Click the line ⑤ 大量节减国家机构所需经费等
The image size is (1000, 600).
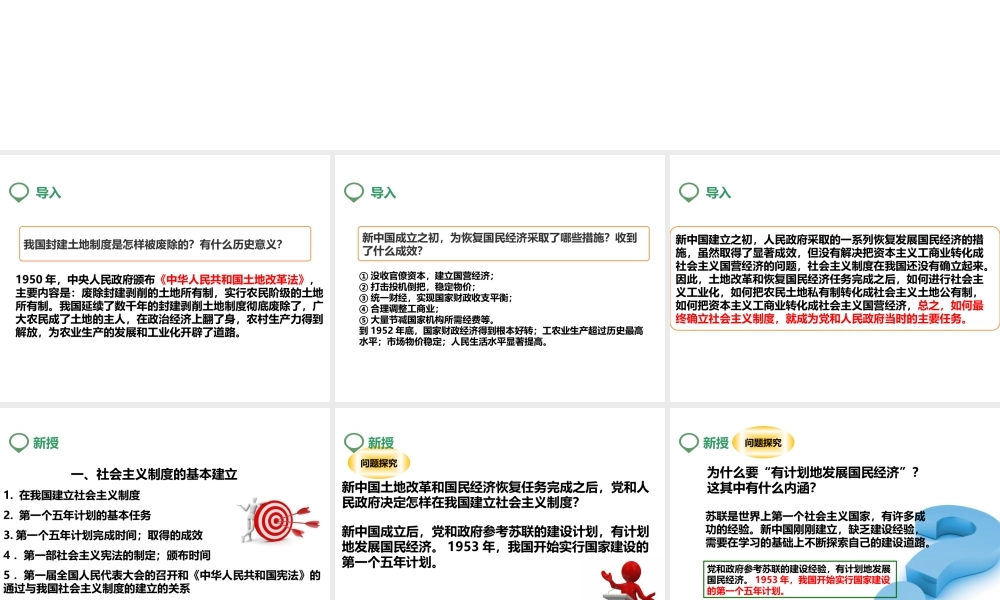427,319
